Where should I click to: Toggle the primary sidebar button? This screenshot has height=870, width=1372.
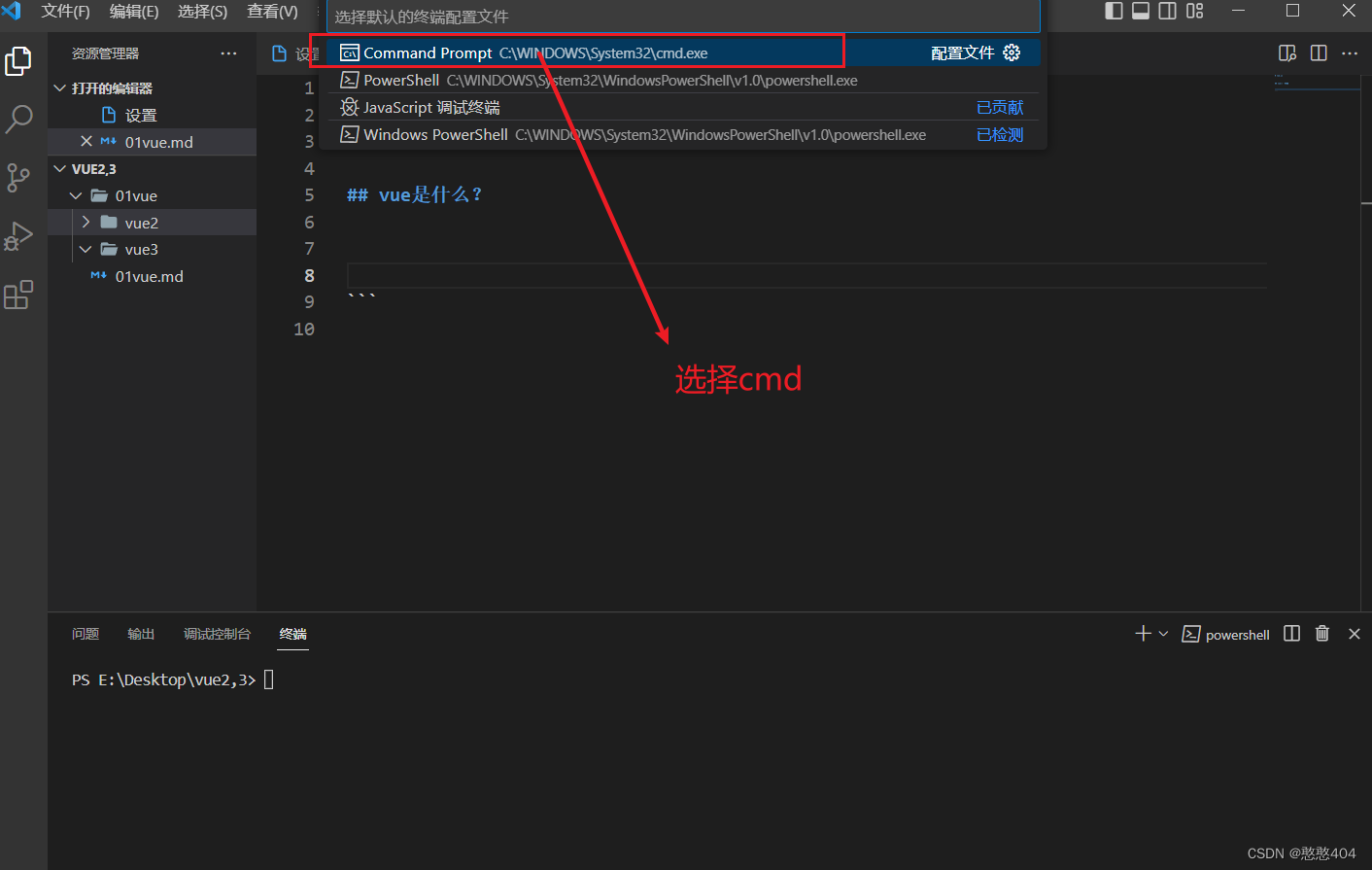pos(1112,12)
